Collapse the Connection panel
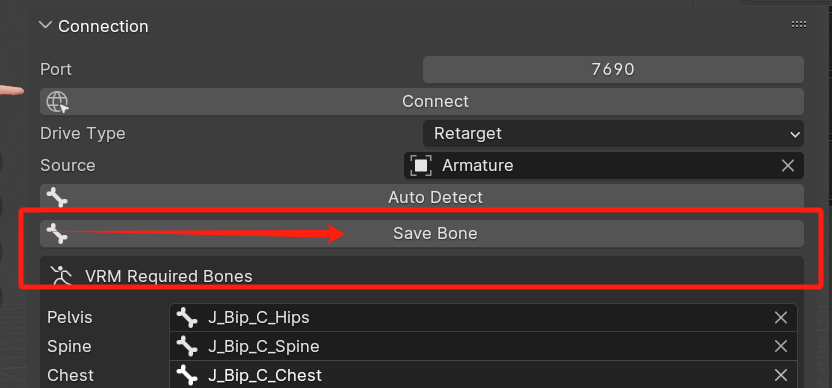 [46, 25]
